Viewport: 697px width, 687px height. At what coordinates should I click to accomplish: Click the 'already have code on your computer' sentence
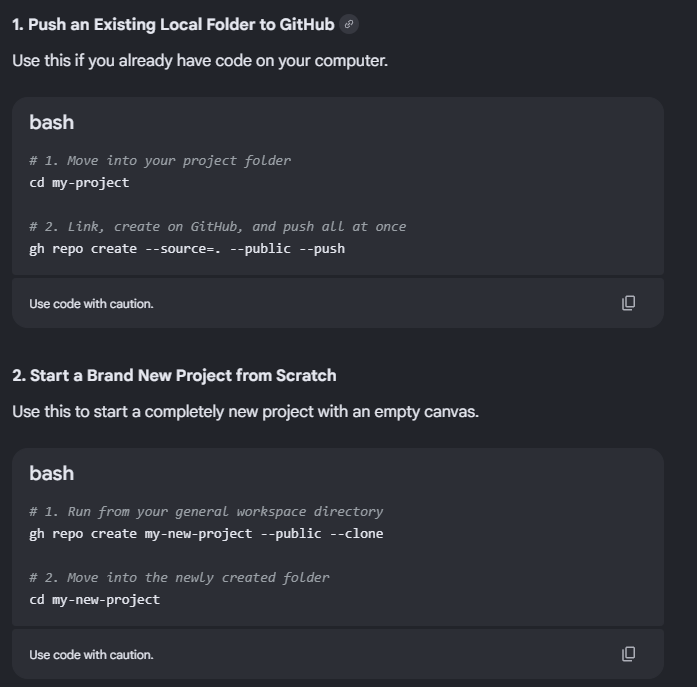200,60
